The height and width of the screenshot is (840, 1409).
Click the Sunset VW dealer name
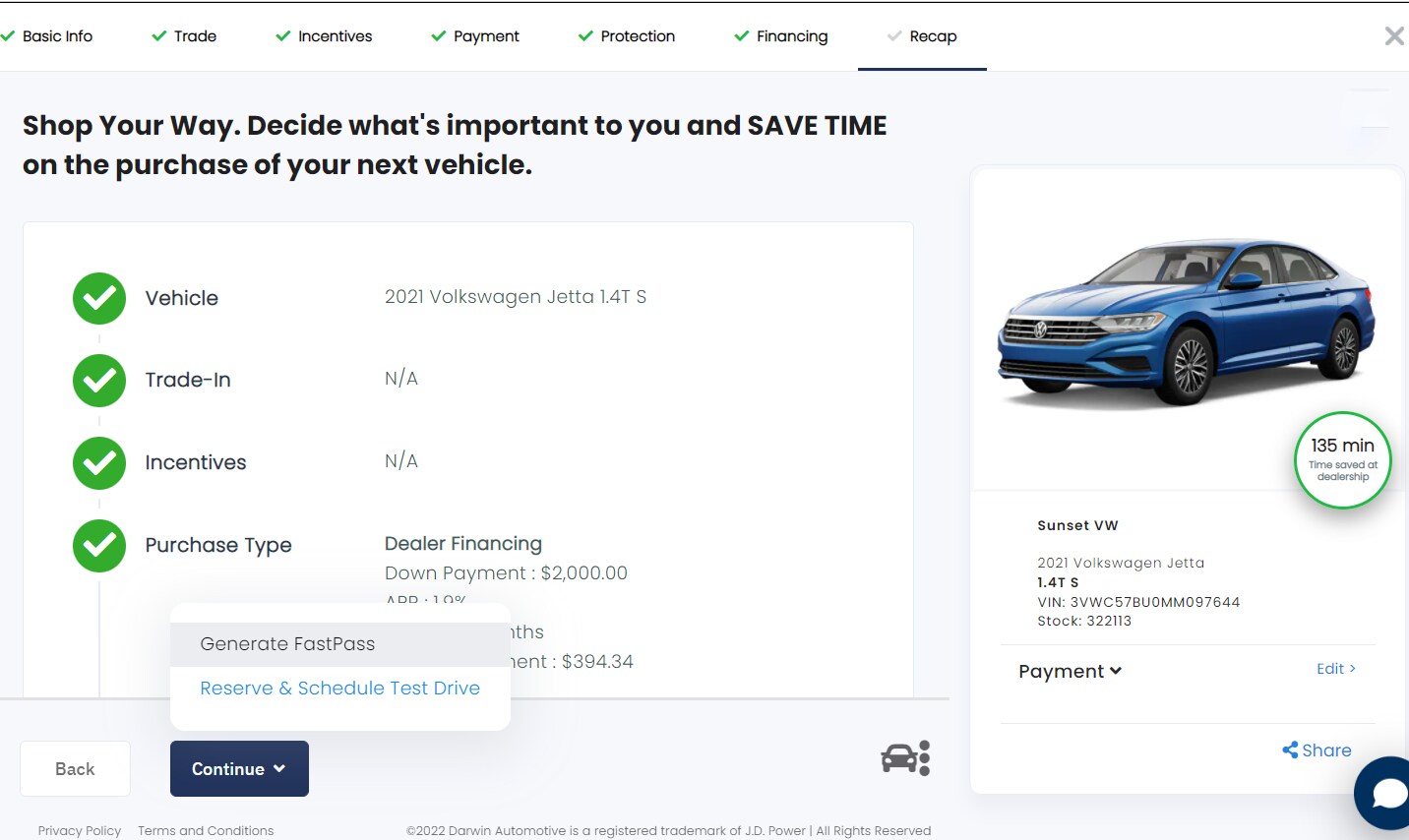(x=1077, y=525)
